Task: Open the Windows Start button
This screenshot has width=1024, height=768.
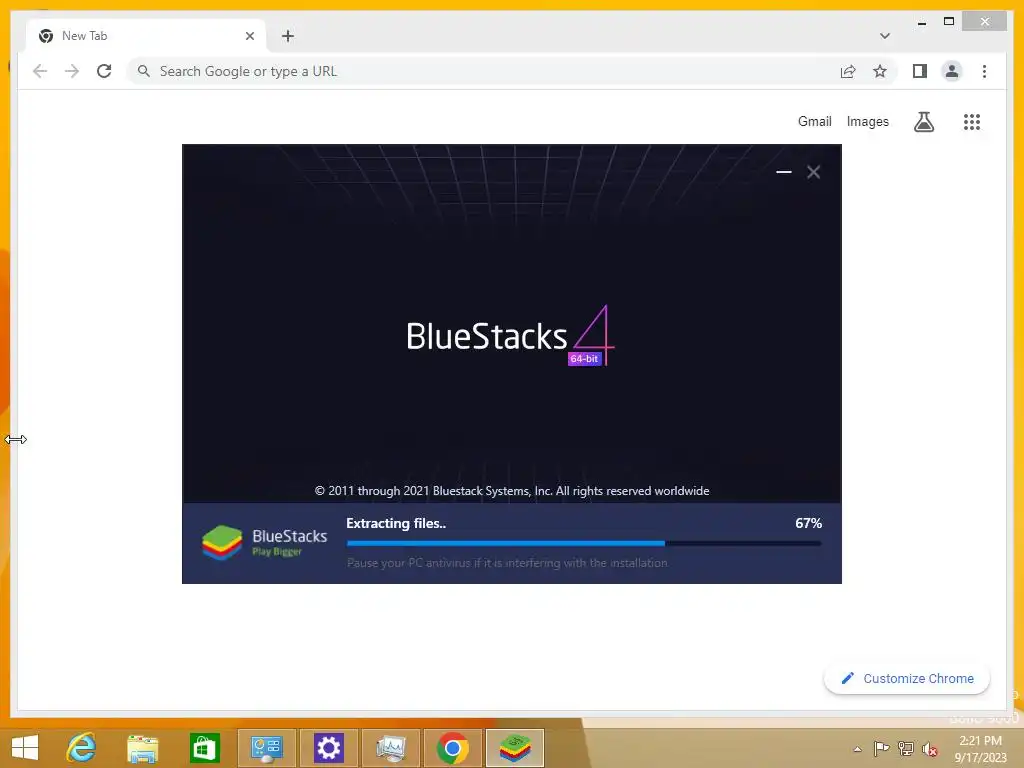Action: coord(25,748)
